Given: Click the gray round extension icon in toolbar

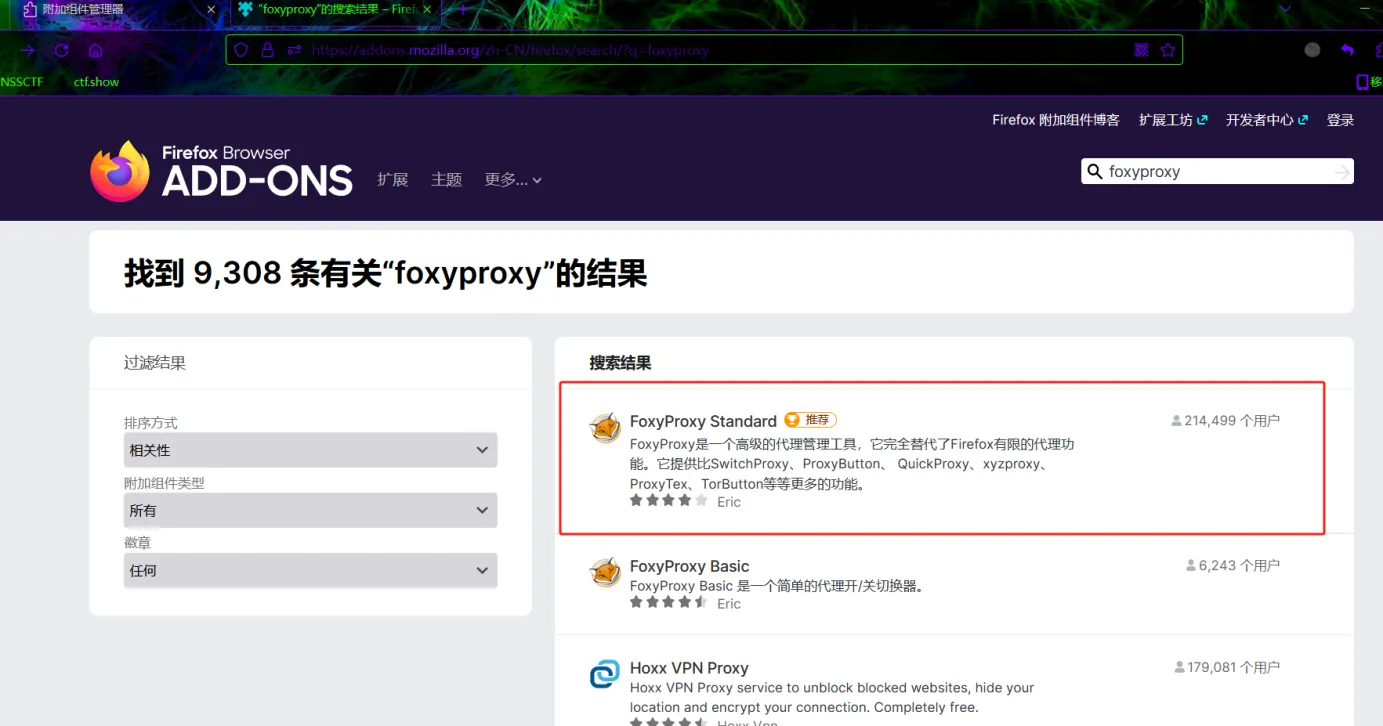Looking at the screenshot, I should tap(1313, 50).
